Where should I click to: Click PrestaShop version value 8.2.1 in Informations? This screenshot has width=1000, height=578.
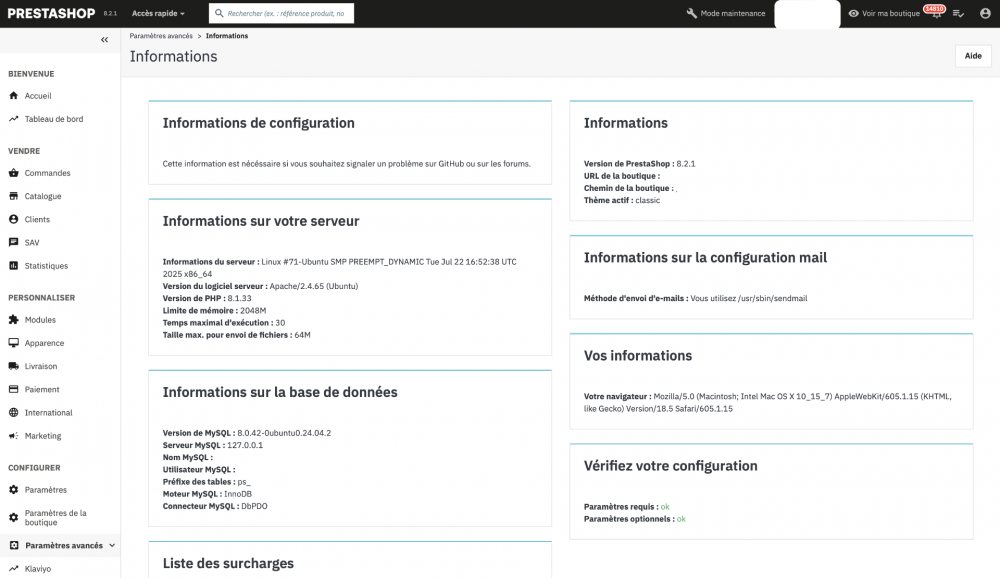[x=686, y=163]
